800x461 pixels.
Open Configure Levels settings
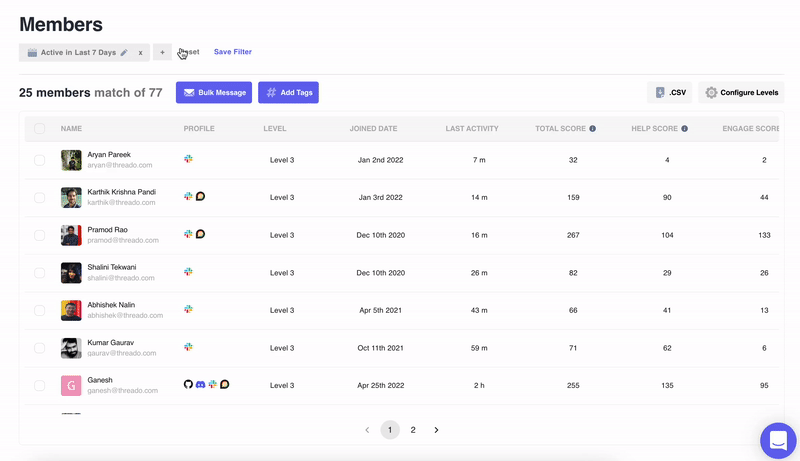[x=741, y=92]
